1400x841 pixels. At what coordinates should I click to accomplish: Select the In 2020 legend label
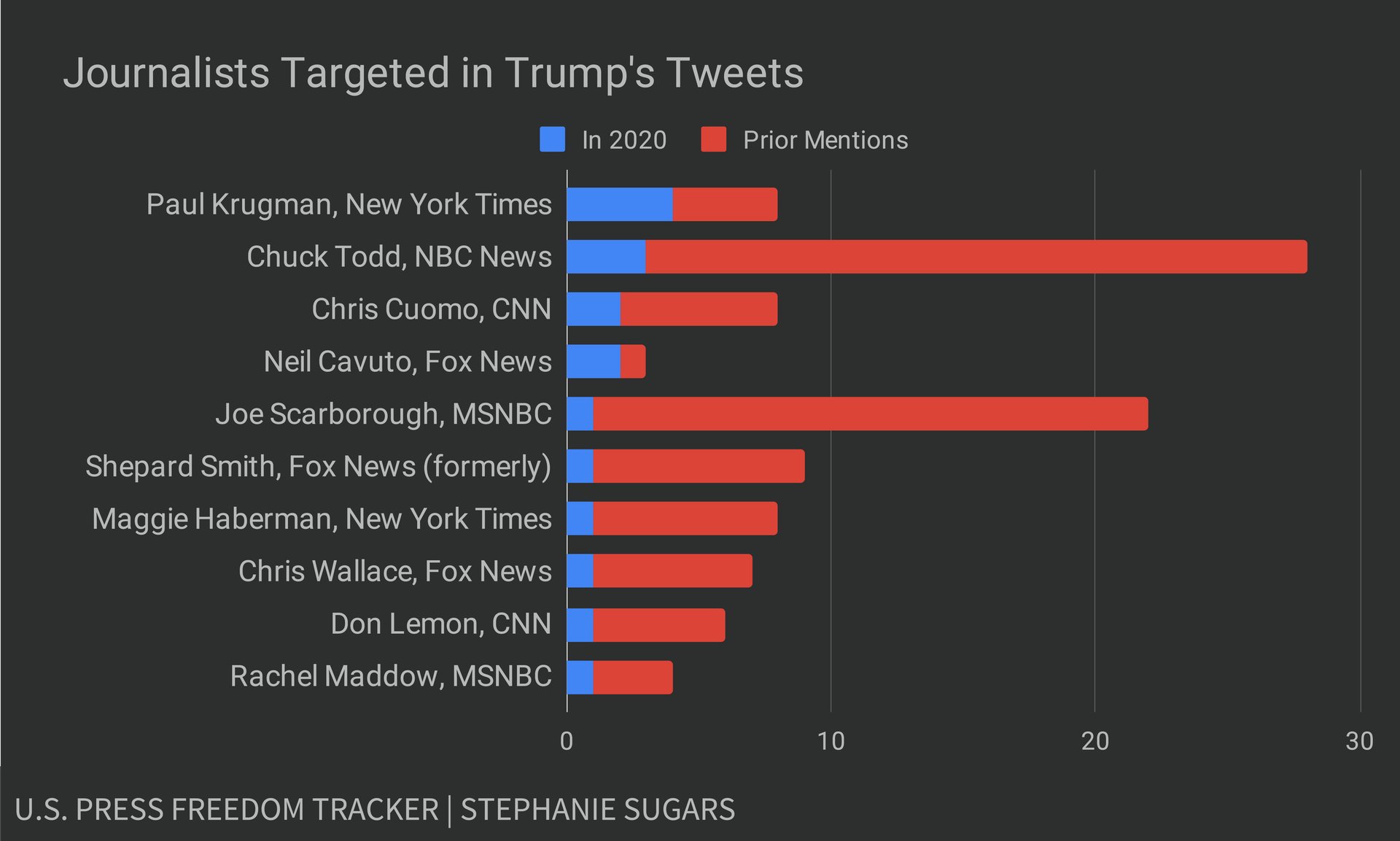[624, 140]
